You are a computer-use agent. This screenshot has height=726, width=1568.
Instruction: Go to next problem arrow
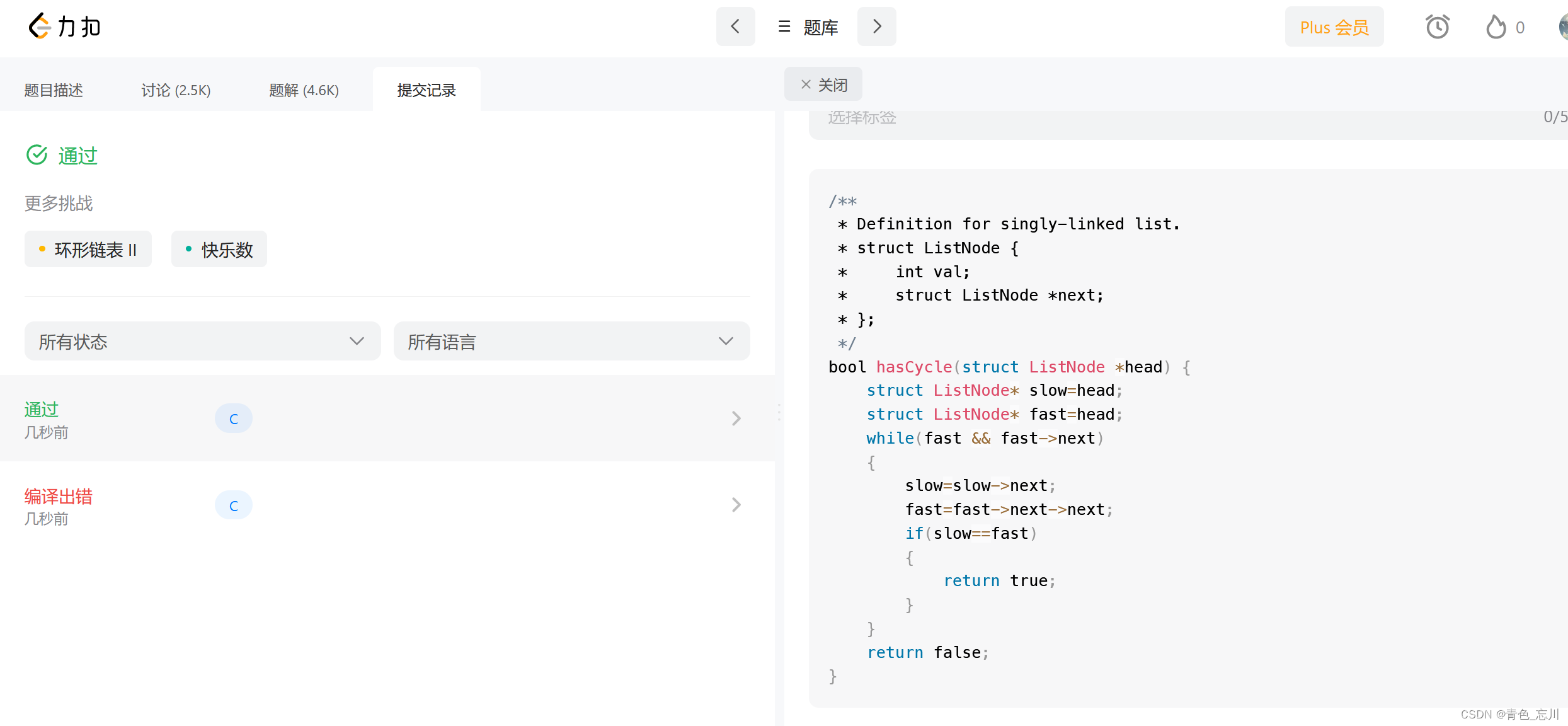coord(876,26)
